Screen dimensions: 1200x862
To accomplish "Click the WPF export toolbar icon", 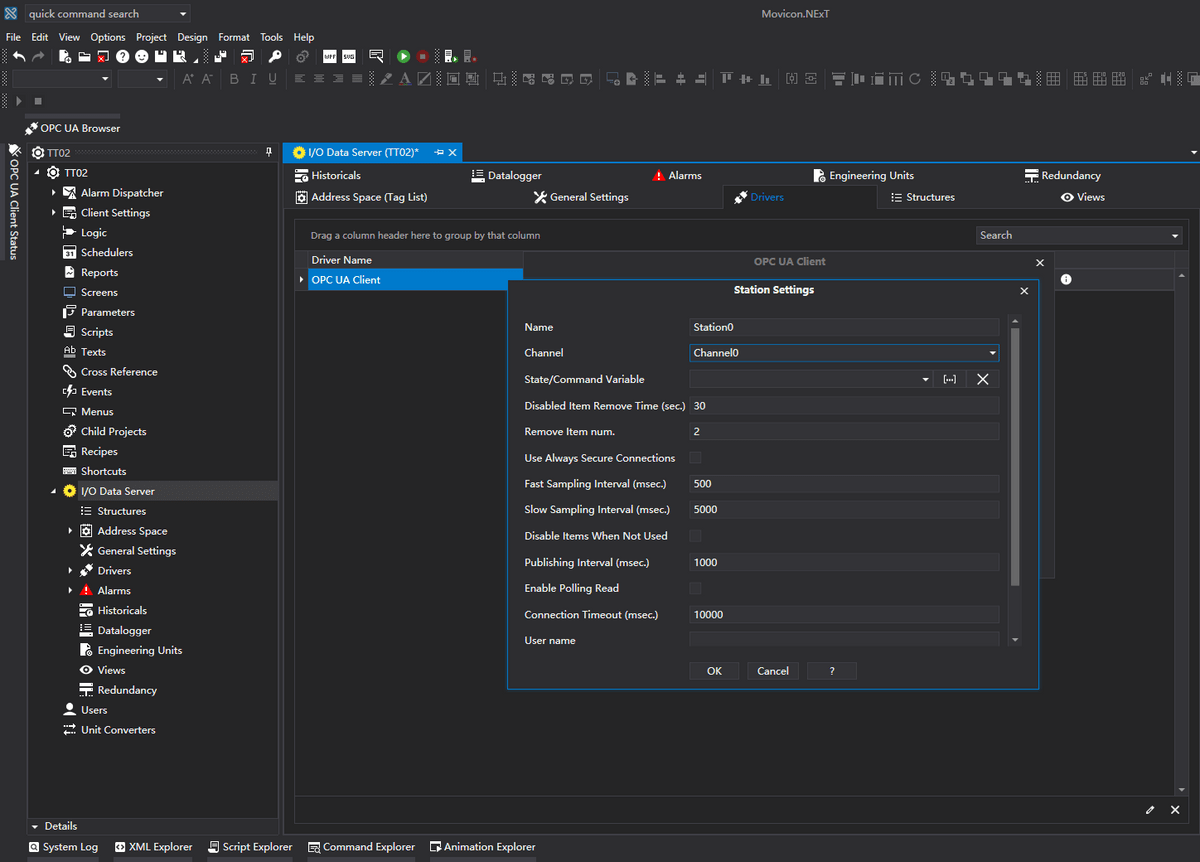I will click(x=329, y=57).
